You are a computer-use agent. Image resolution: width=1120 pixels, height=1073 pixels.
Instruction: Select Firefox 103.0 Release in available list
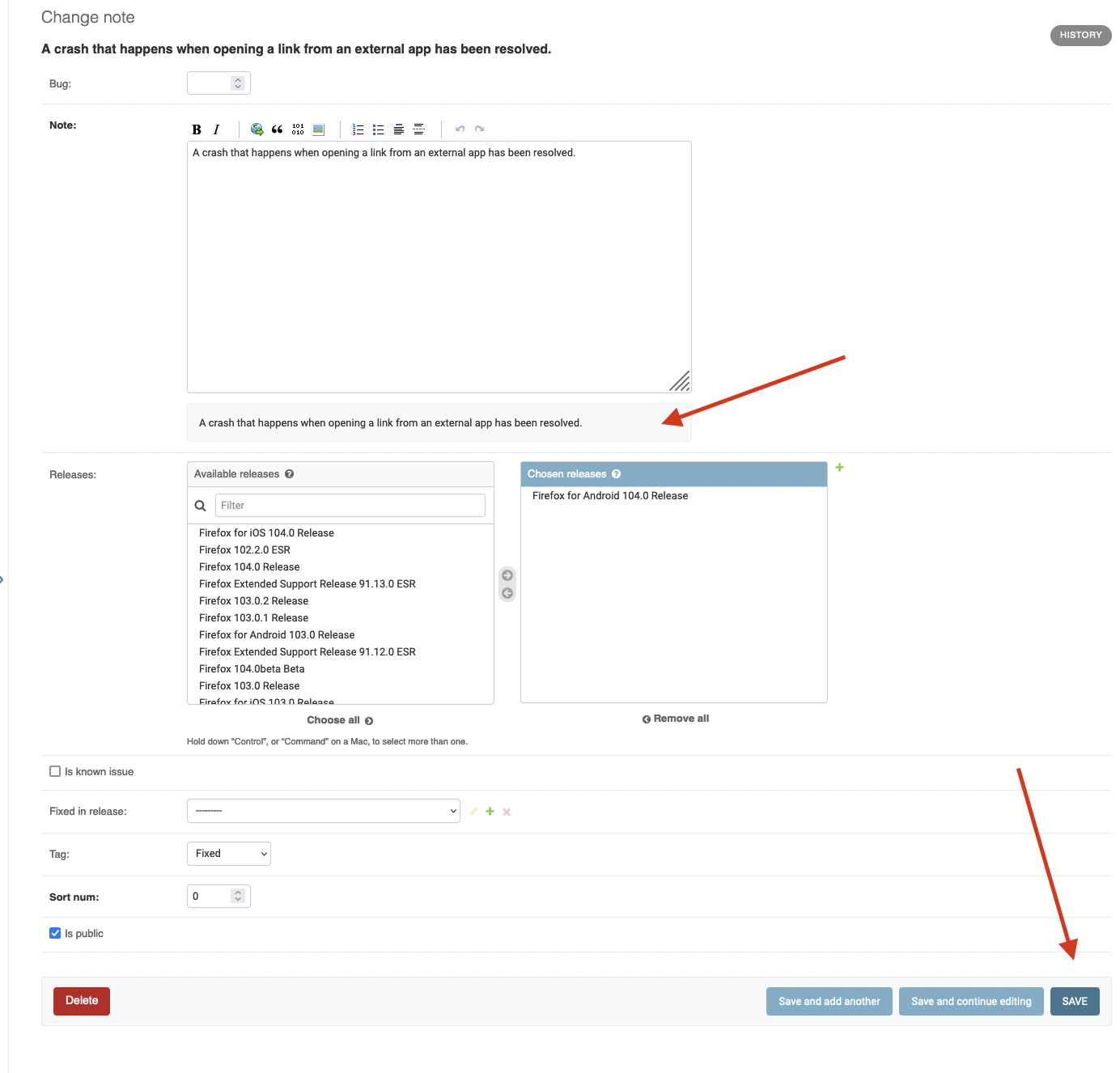click(249, 685)
